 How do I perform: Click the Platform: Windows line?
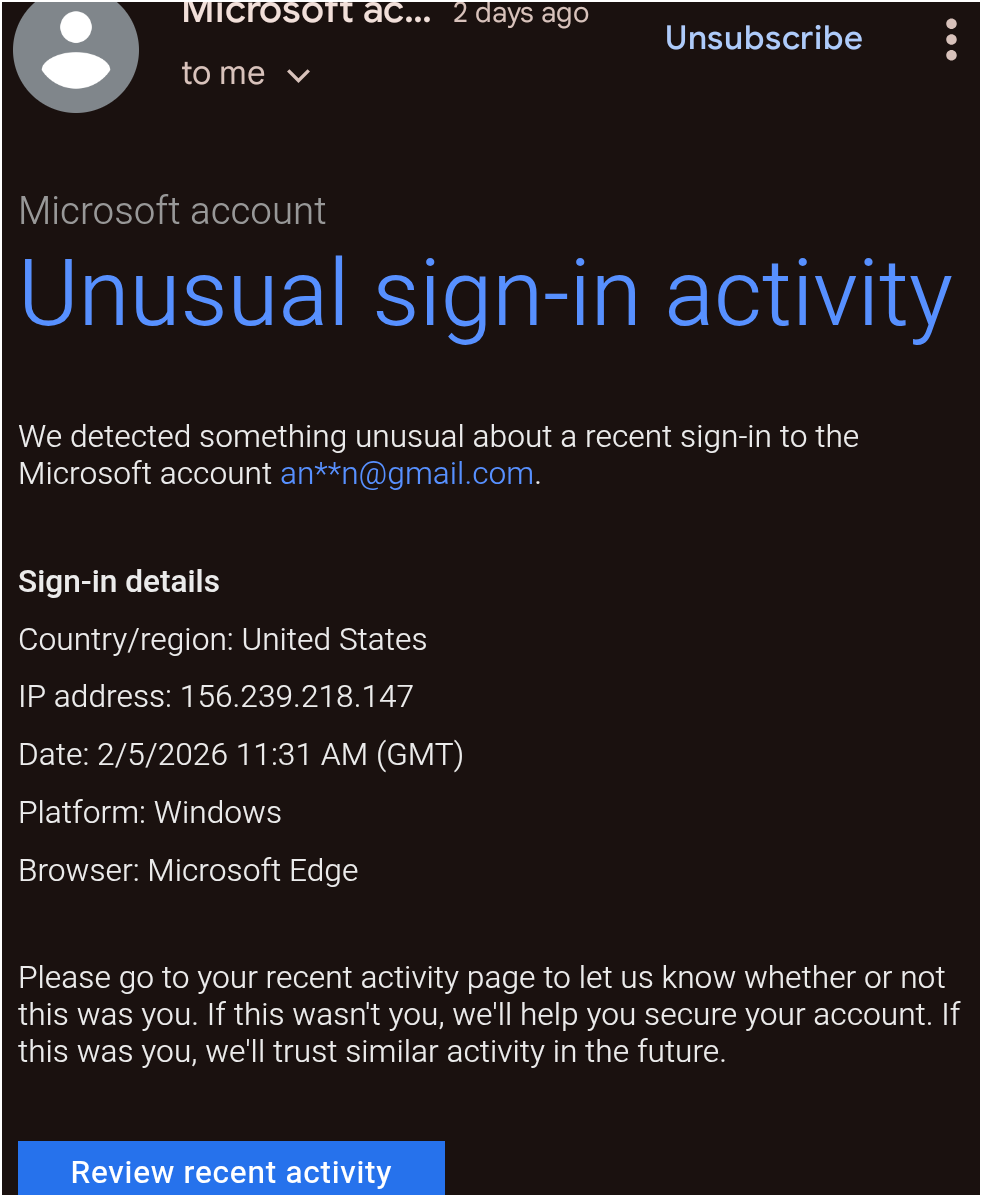coord(150,812)
